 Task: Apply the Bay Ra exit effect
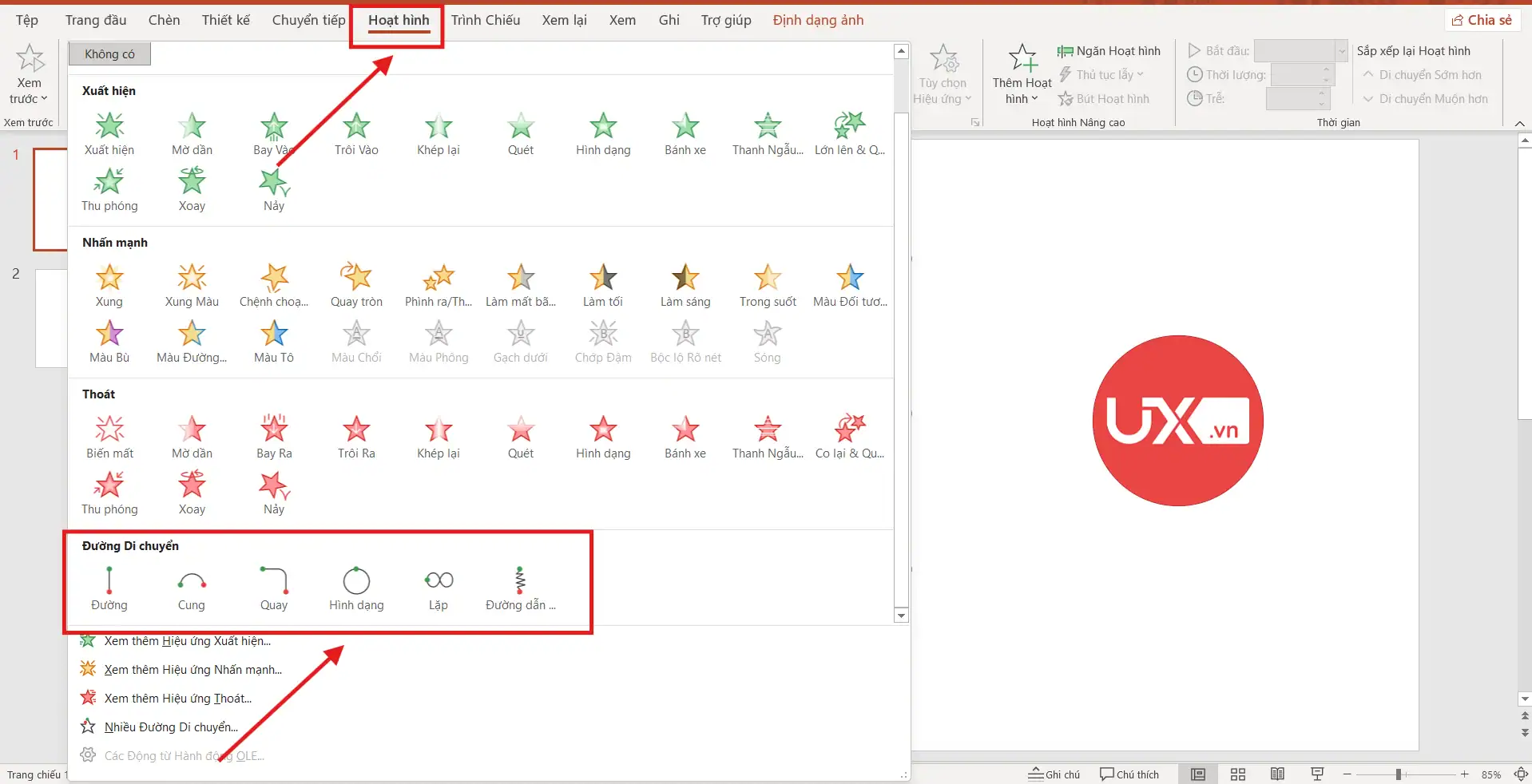pos(274,438)
